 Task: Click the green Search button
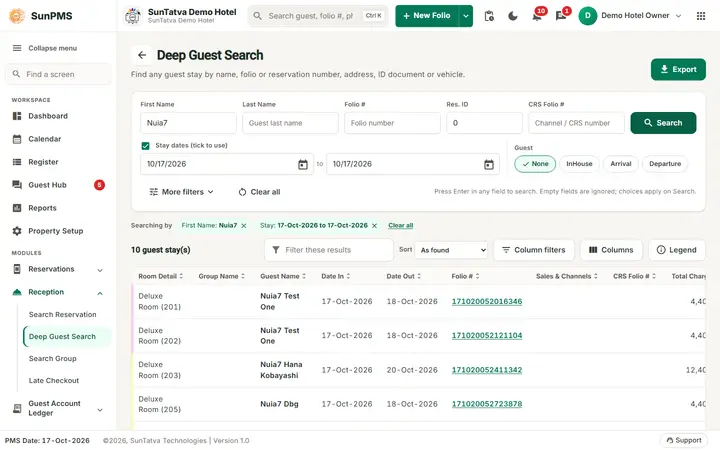tap(663, 123)
